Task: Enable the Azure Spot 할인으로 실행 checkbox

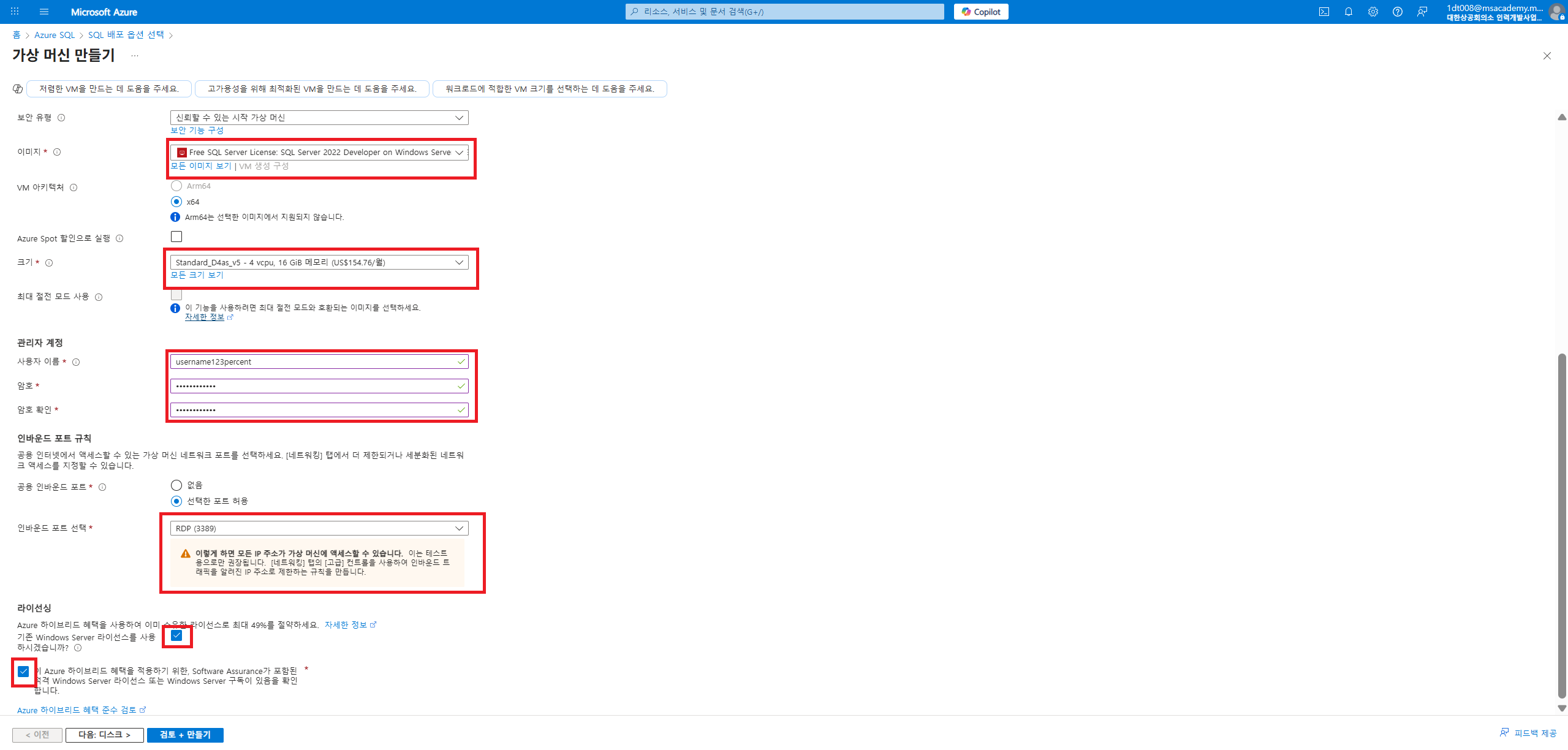Action: [x=176, y=237]
